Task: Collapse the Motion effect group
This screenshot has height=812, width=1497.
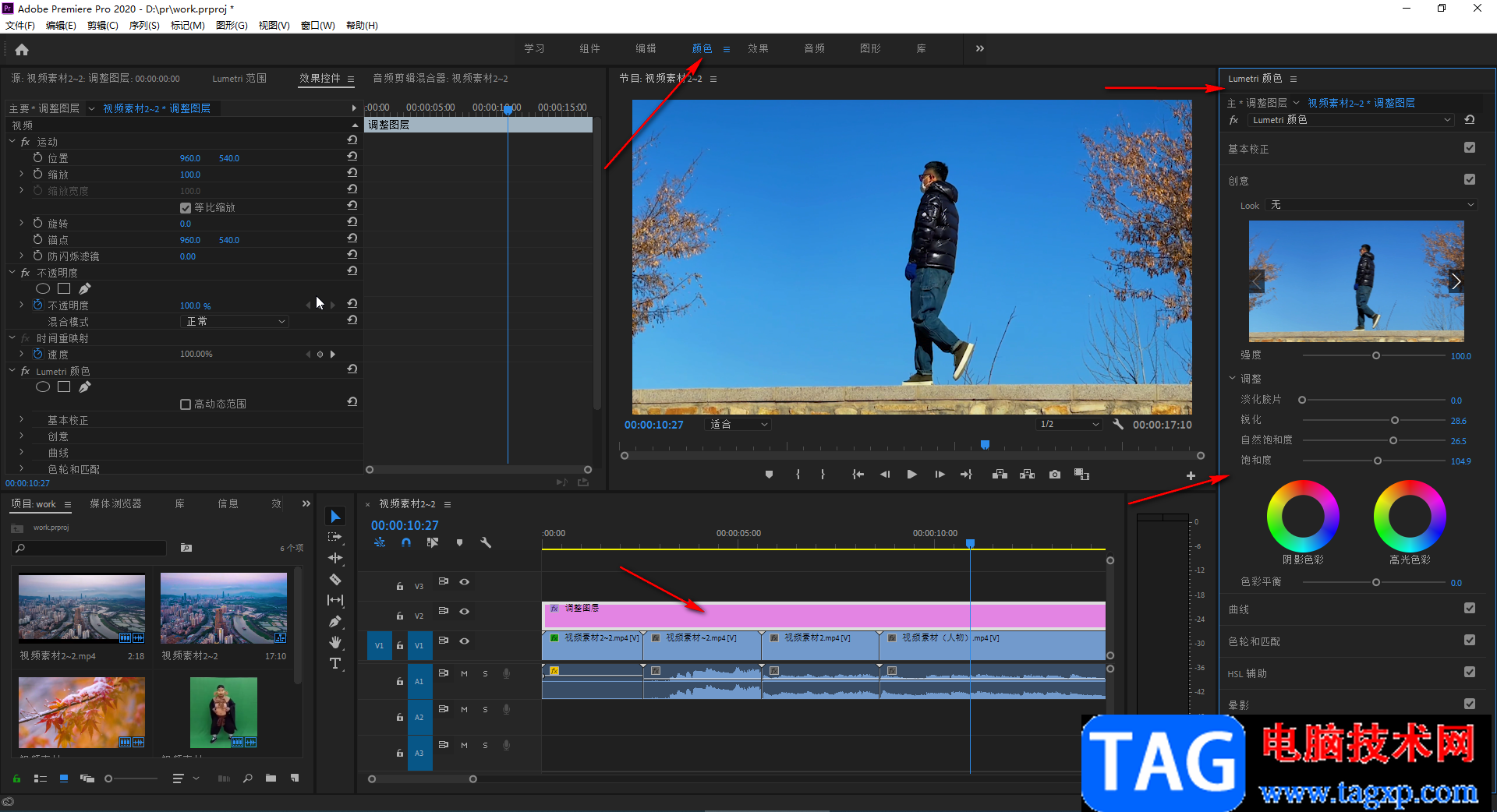Action: click(x=12, y=142)
